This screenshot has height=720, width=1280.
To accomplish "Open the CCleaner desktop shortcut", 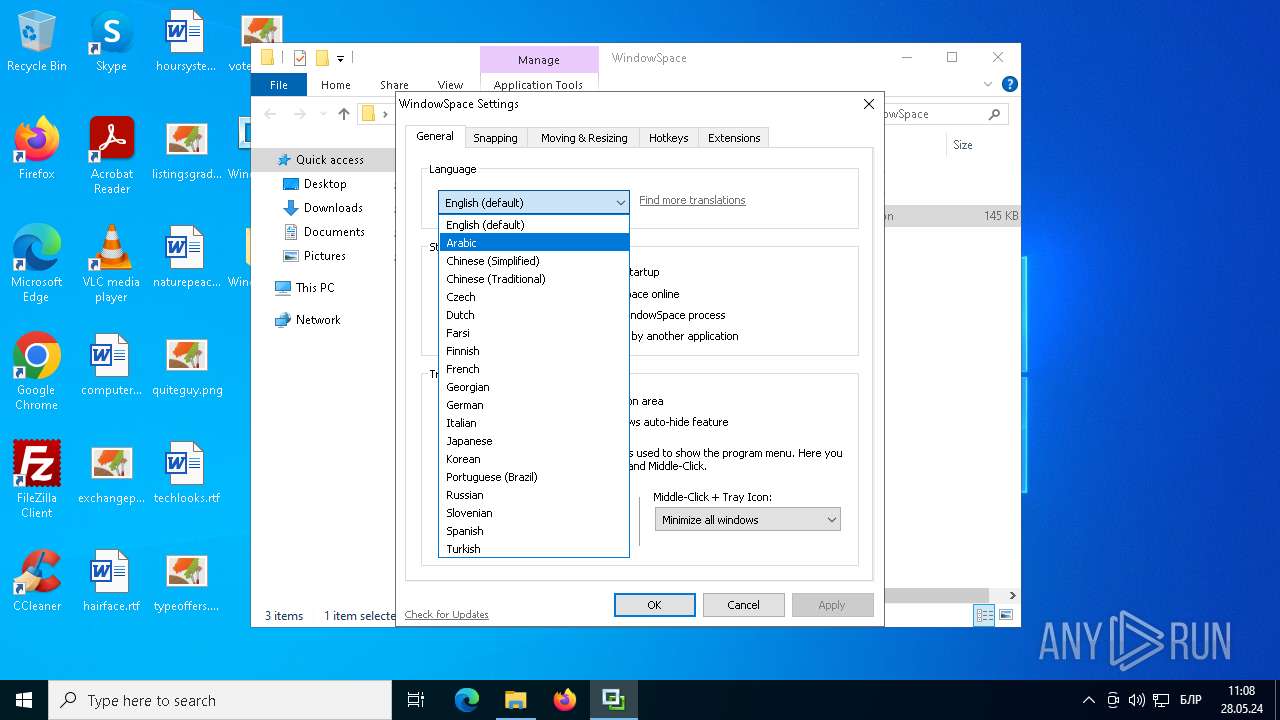I will (x=37, y=580).
